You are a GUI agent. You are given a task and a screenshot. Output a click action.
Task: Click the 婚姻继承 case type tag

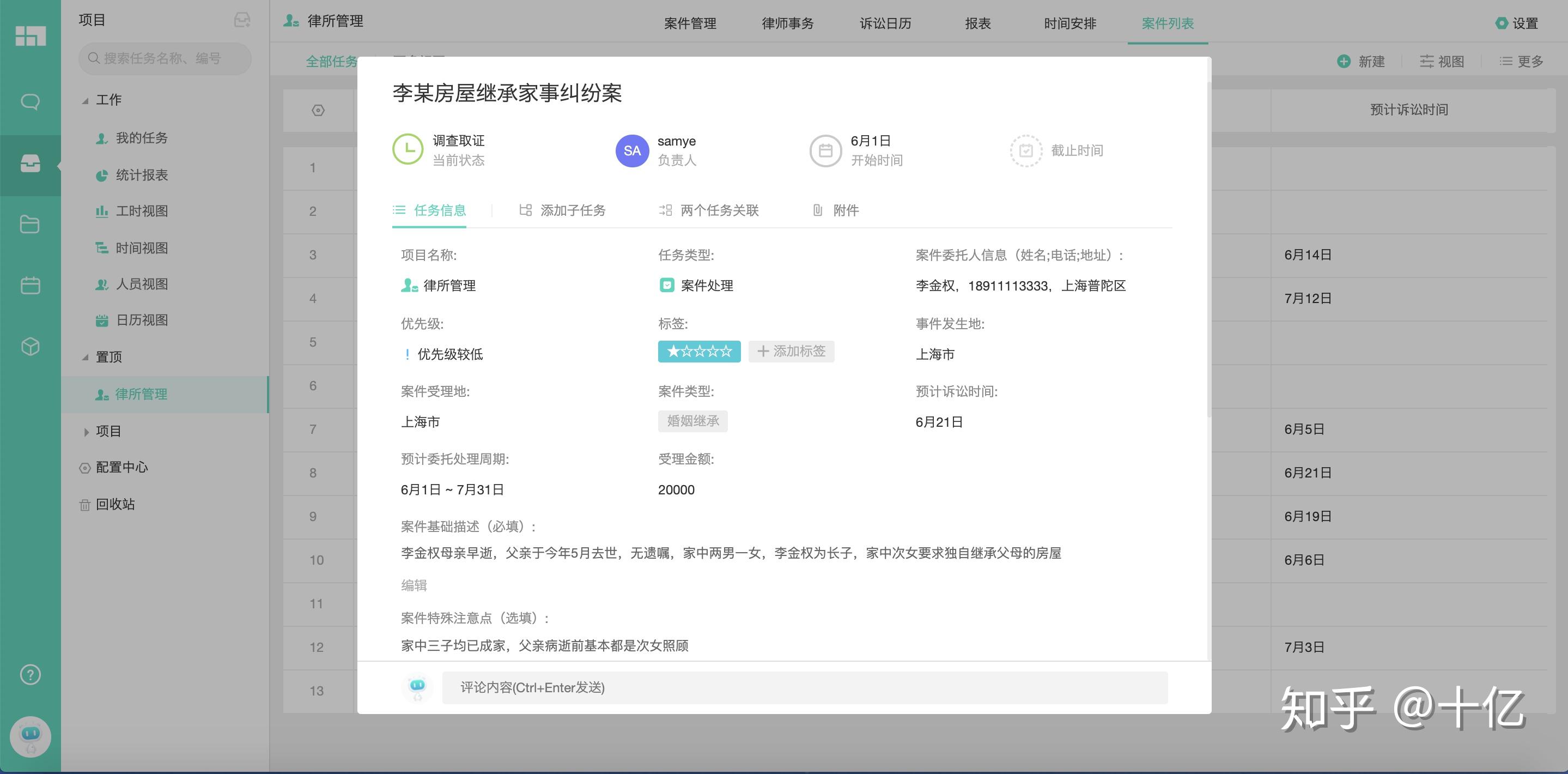tap(692, 421)
